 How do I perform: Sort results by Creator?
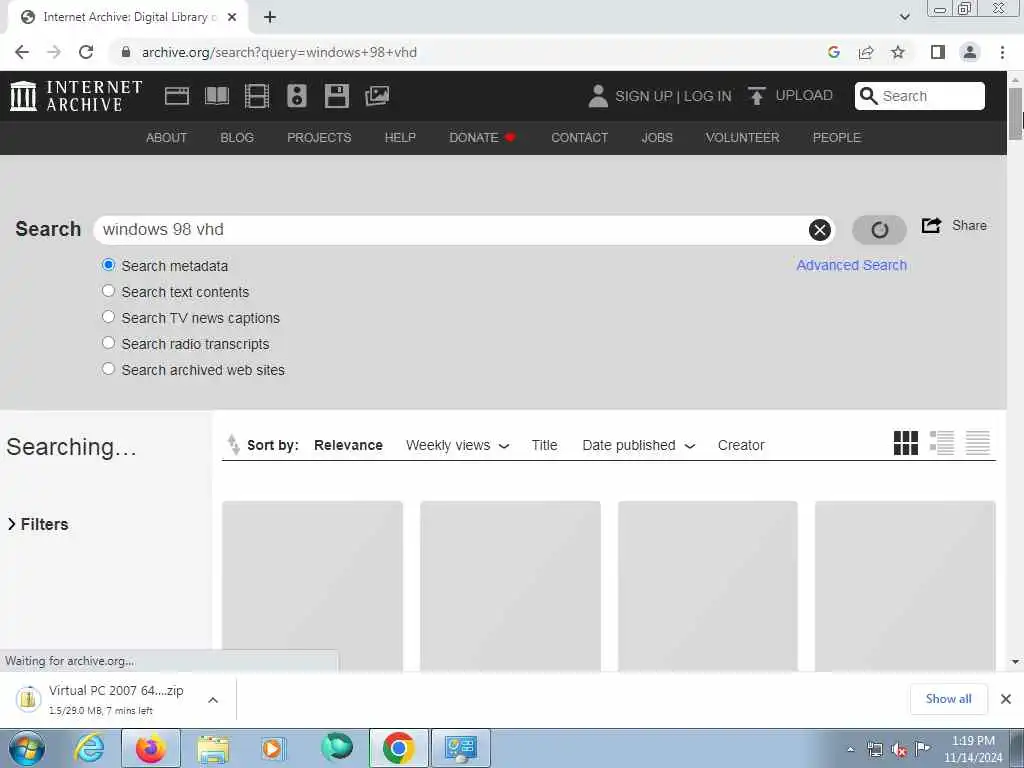741,445
